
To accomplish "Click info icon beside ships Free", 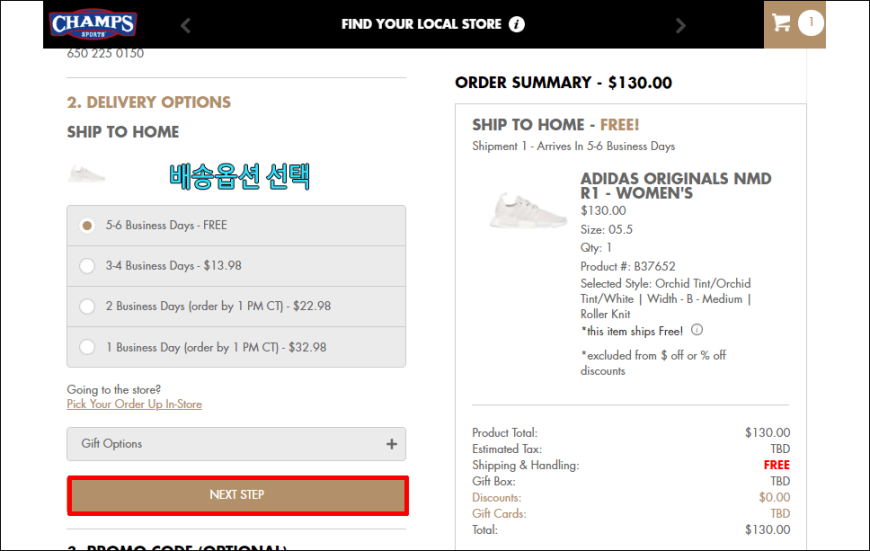I will (x=697, y=330).
